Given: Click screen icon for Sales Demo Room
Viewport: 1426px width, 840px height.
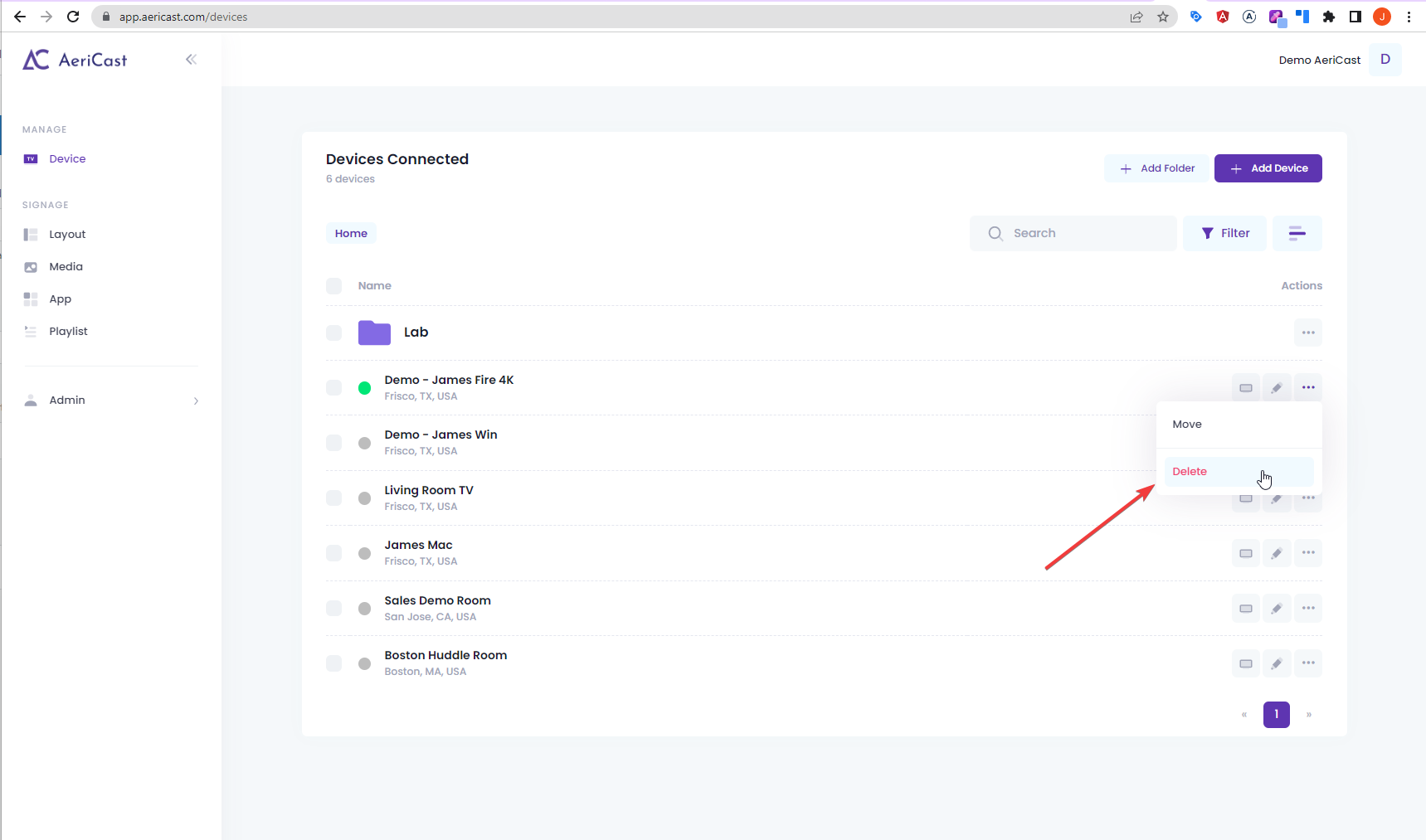Looking at the screenshot, I should point(1246,608).
